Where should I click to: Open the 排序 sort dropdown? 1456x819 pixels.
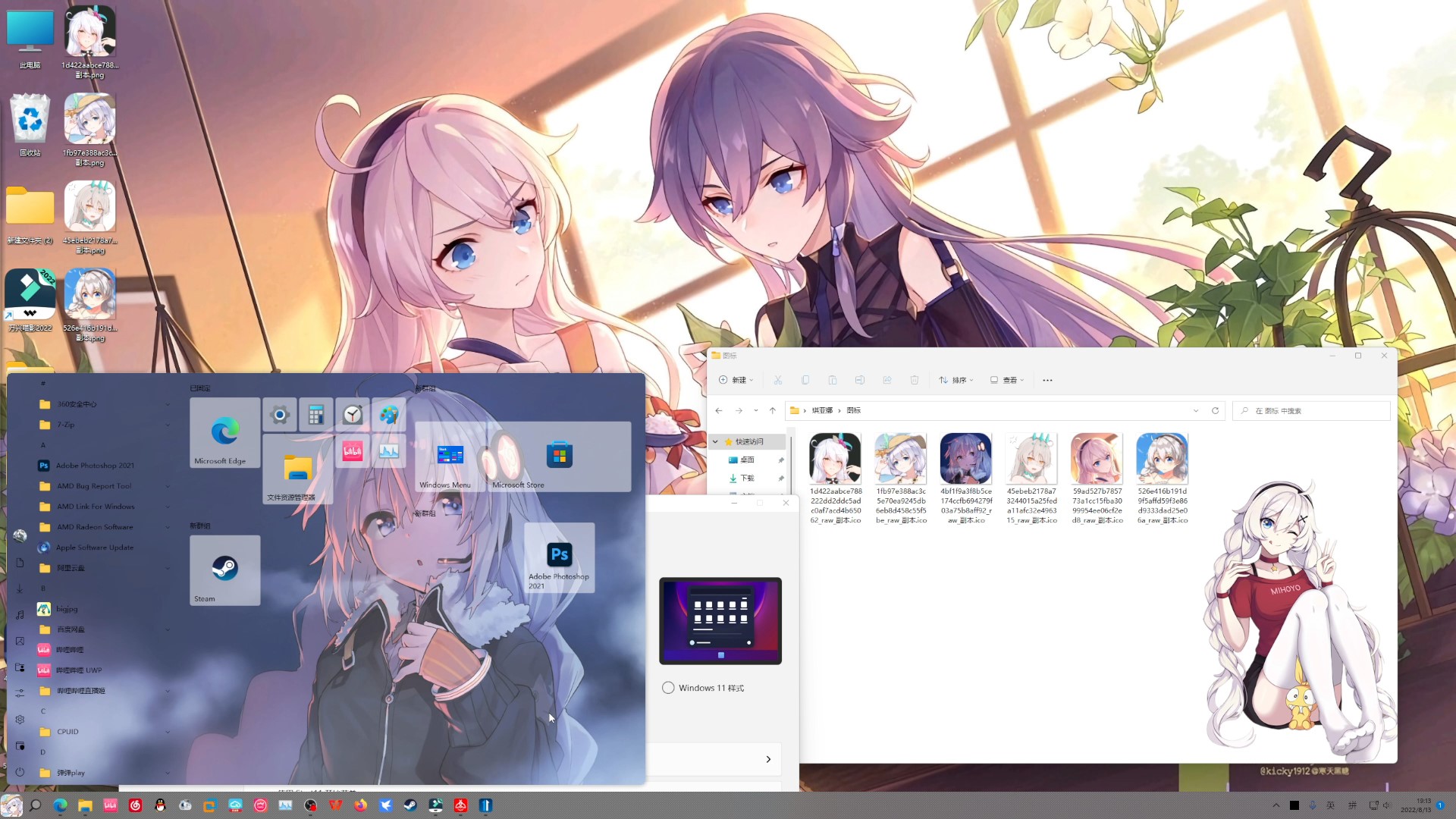955,380
